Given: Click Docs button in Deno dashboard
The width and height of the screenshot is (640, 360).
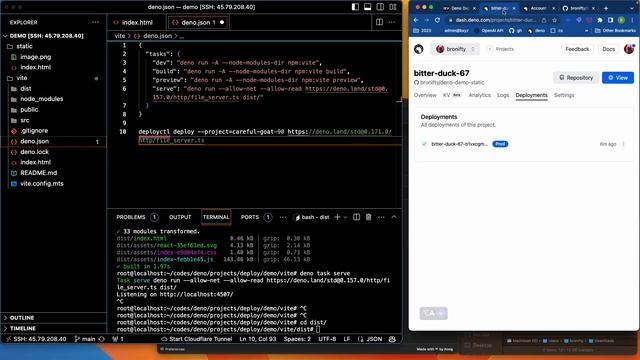Looking at the screenshot, I should pos(608,49).
